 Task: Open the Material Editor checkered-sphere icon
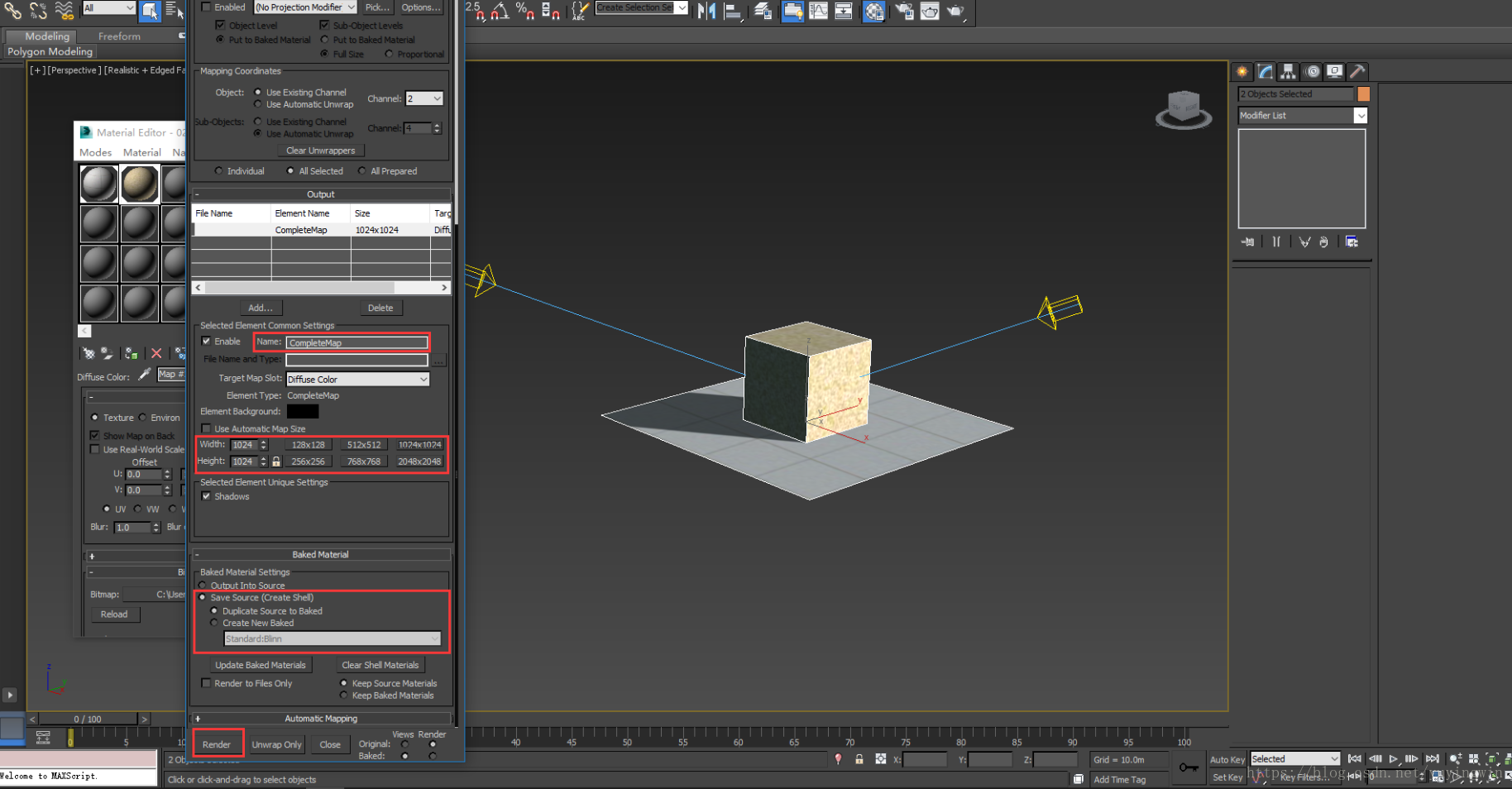[x=874, y=11]
